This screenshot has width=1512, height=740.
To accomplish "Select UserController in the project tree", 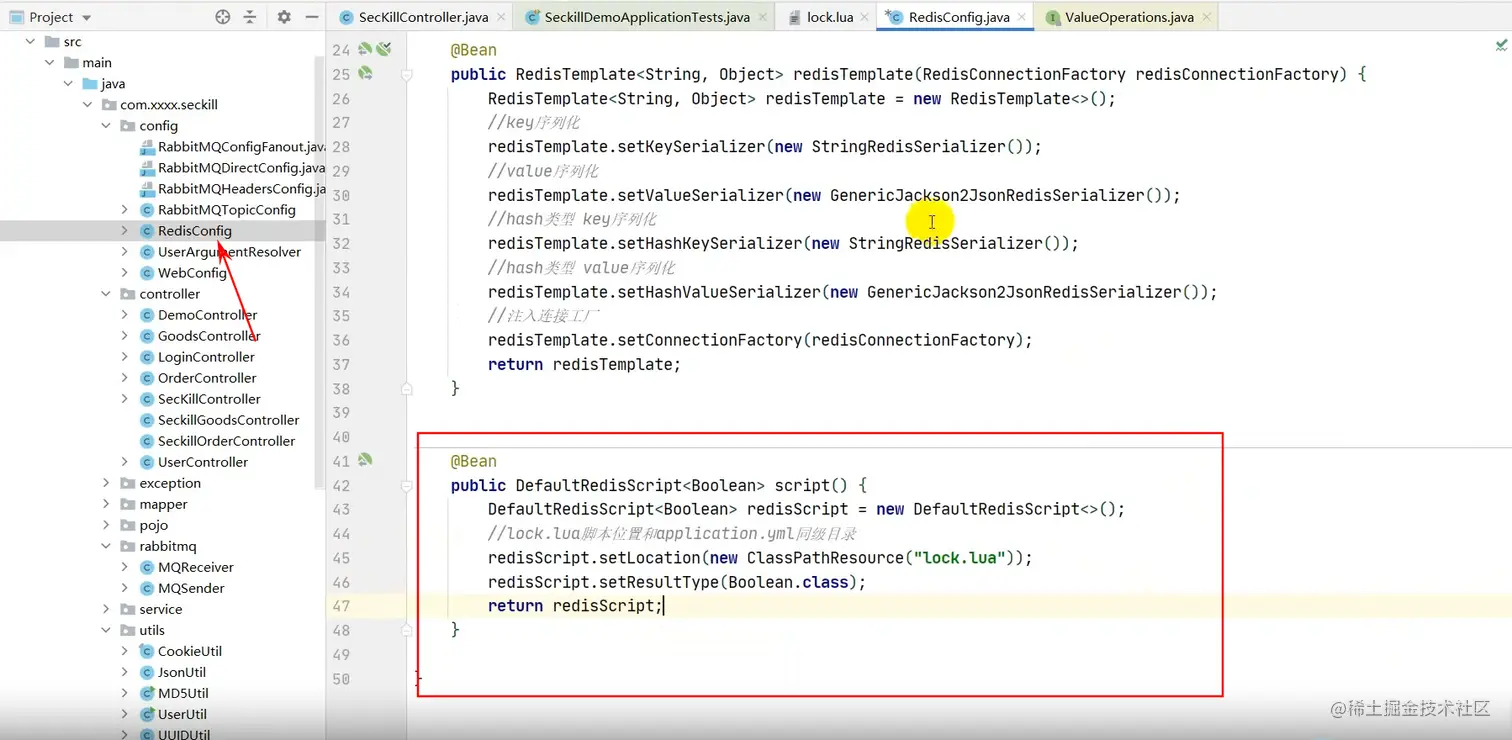I will pos(203,462).
